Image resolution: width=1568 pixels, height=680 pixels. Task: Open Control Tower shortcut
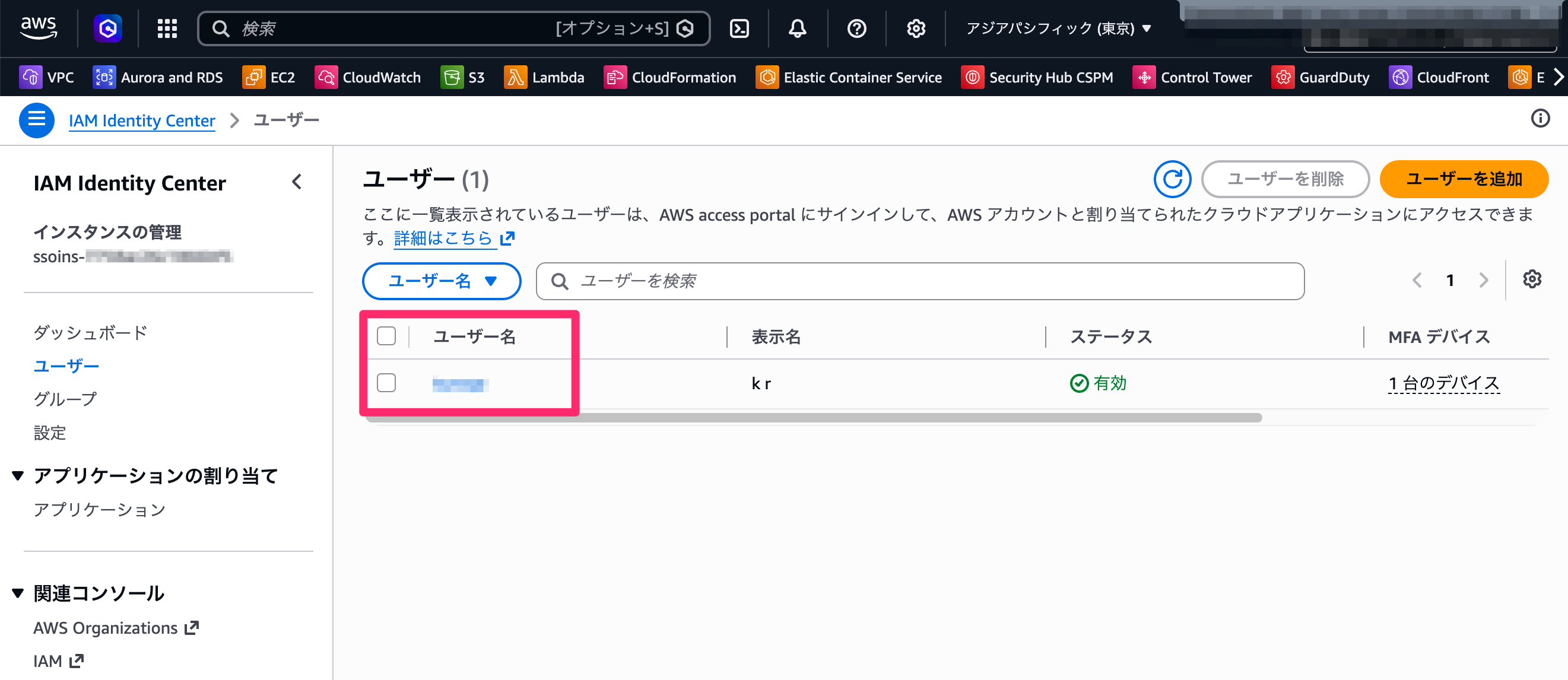(x=1192, y=77)
